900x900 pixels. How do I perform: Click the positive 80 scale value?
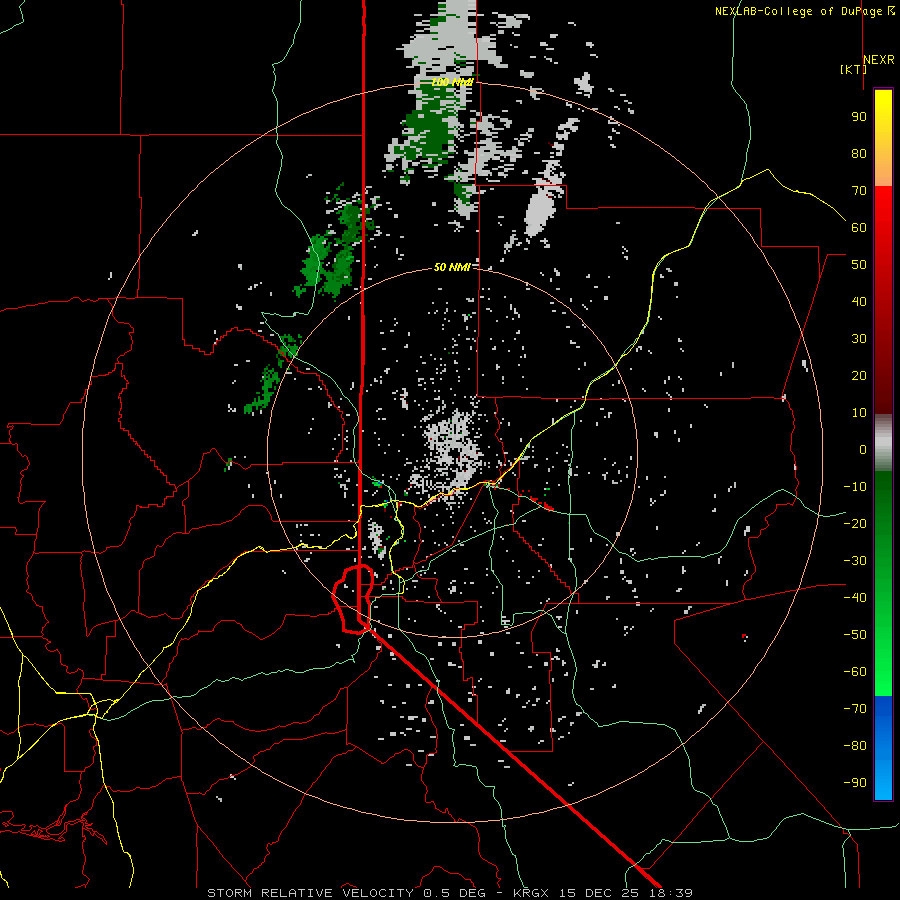859,153
